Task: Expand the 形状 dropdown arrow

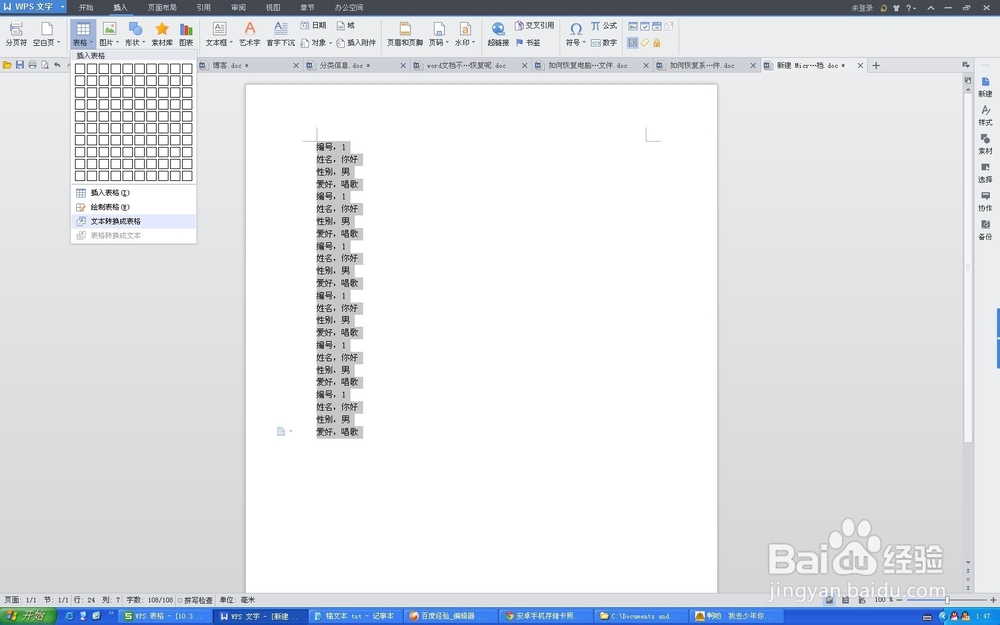Action: (143, 43)
